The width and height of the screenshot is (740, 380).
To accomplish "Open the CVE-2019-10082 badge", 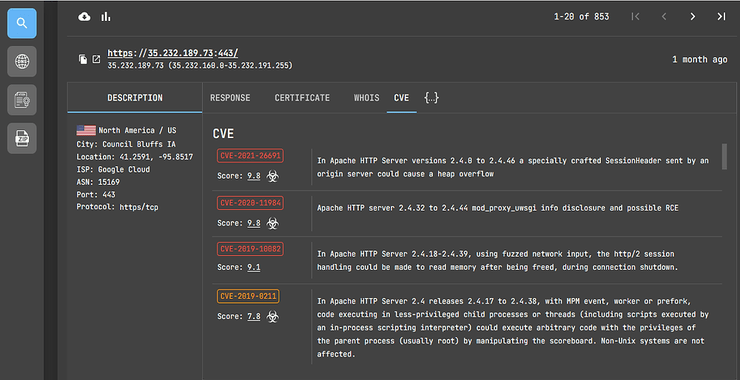I will (x=250, y=249).
